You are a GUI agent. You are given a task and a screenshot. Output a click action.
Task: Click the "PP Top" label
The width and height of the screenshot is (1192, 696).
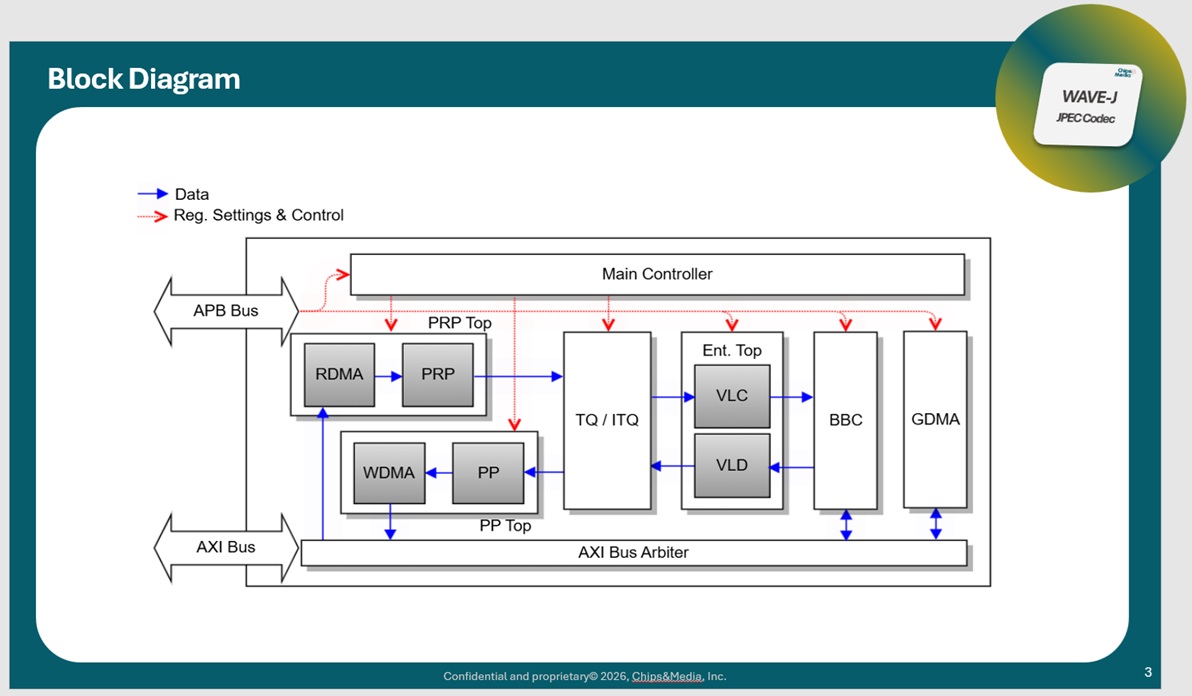pyautogui.click(x=505, y=526)
